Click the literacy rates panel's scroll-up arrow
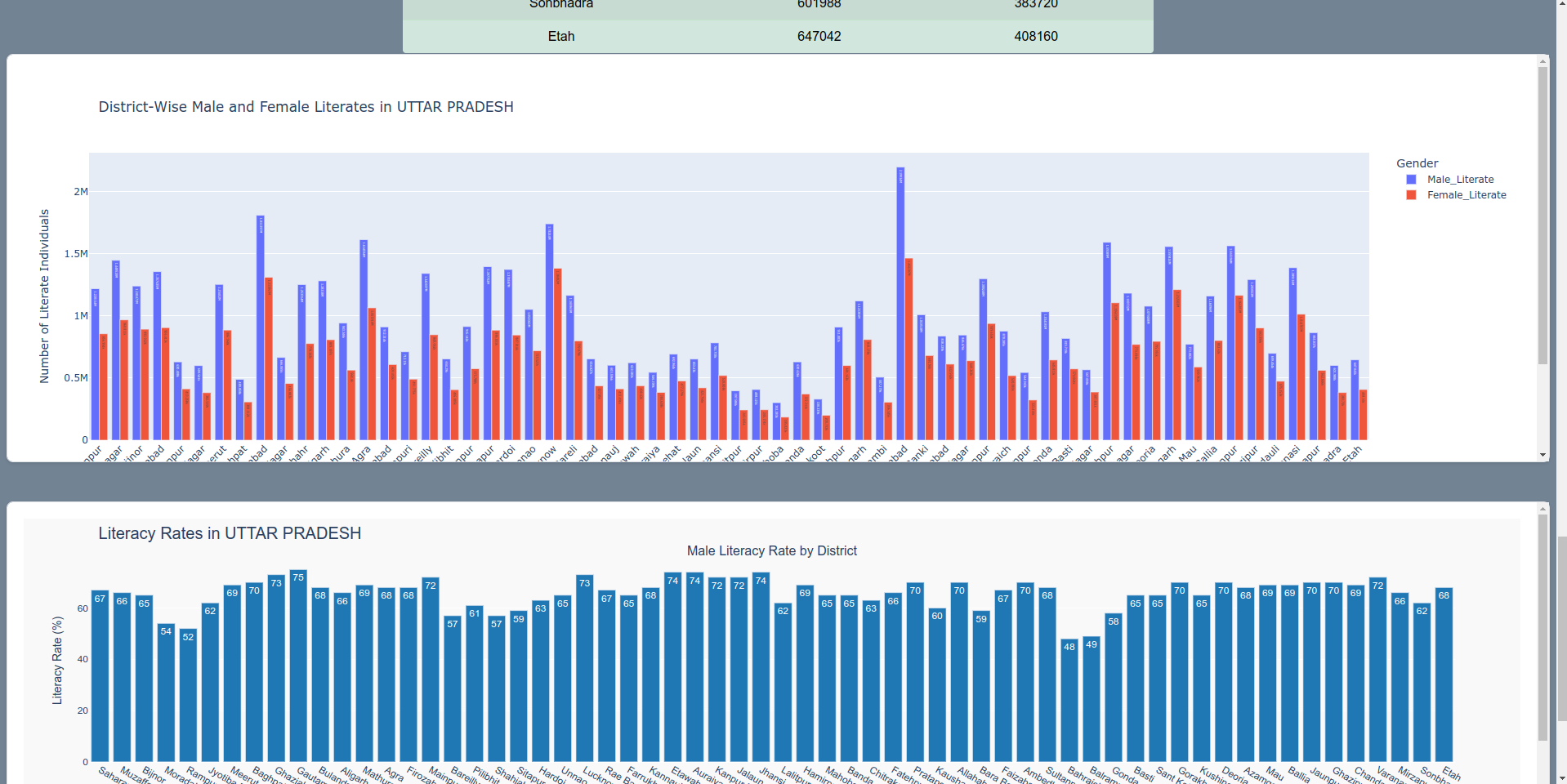This screenshot has width=1567, height=784. click(1542, 509)
